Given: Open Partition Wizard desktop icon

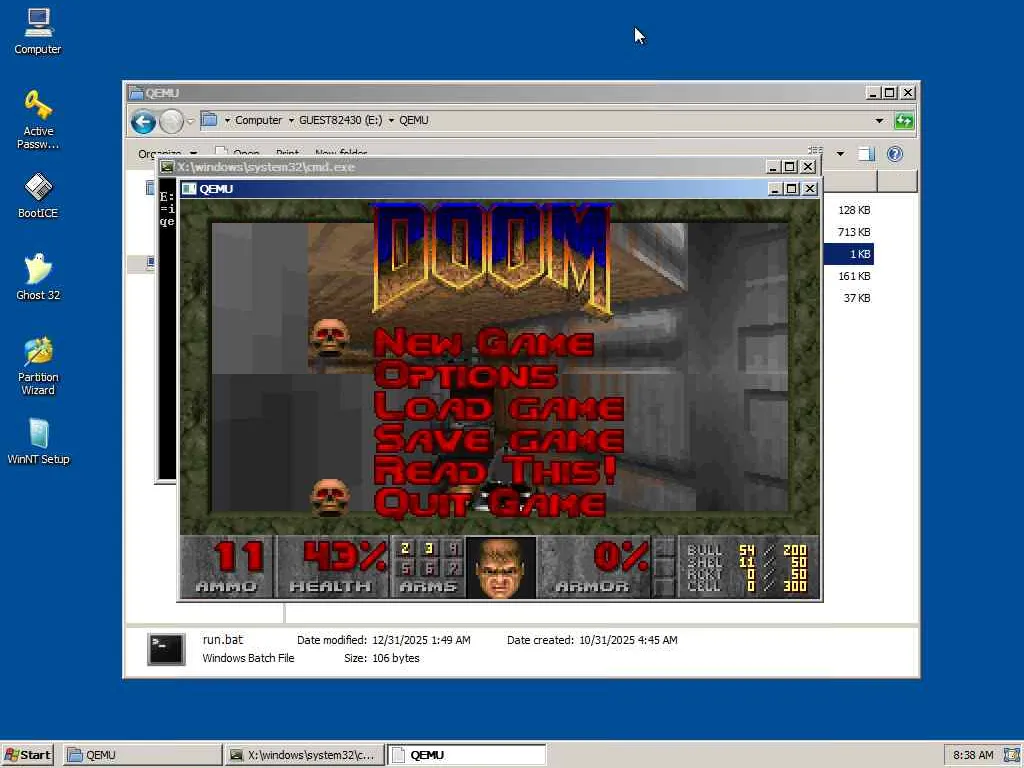Looking at the screenshot, I should click(38, 366).
